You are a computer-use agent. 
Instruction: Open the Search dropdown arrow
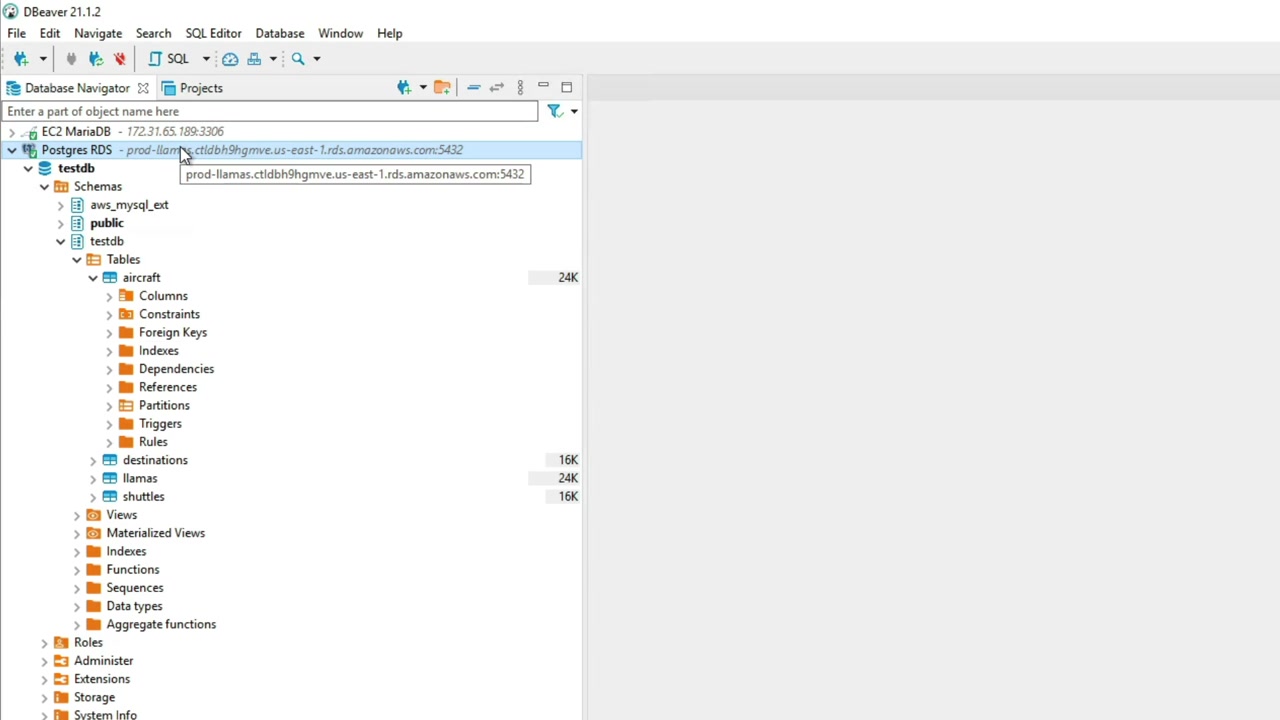point(317,59)
